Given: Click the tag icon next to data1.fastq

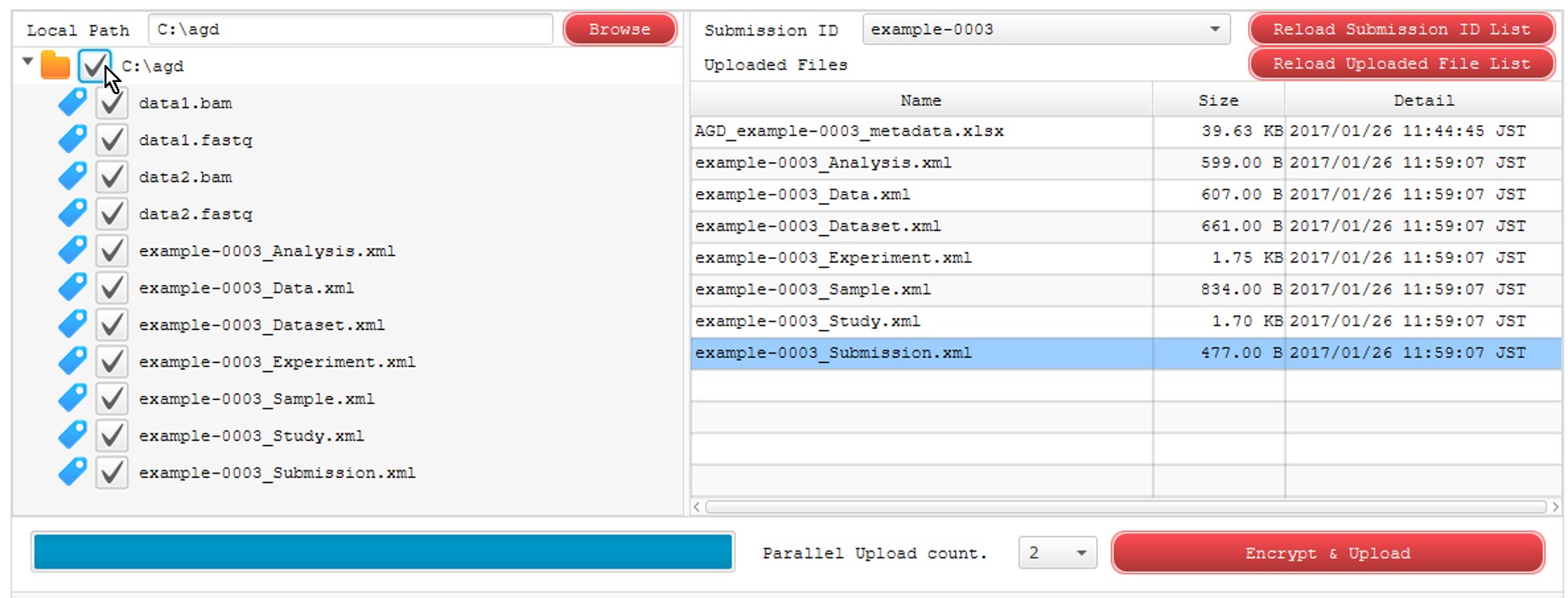Looking at the screenshot, I should 73,140.
